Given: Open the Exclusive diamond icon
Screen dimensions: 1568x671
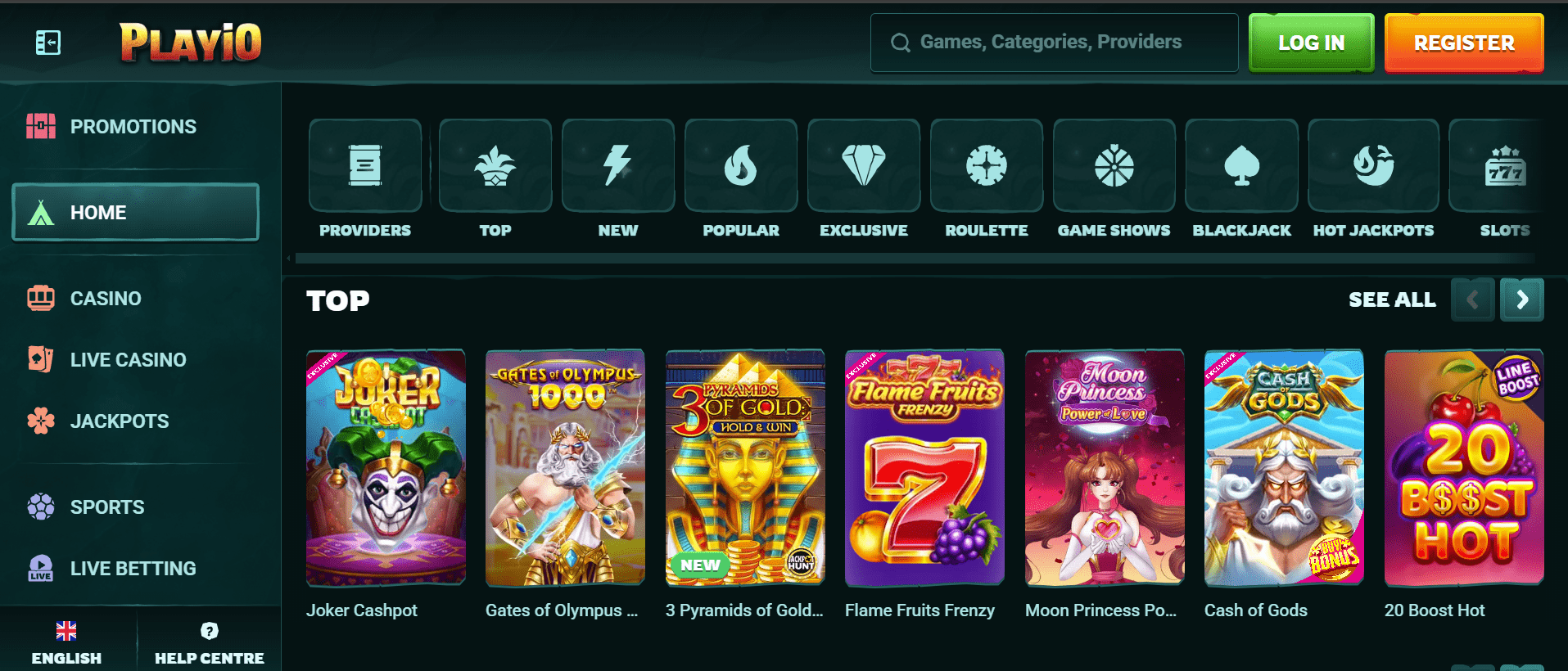Looking at the screenshot, I should (864, 165).
